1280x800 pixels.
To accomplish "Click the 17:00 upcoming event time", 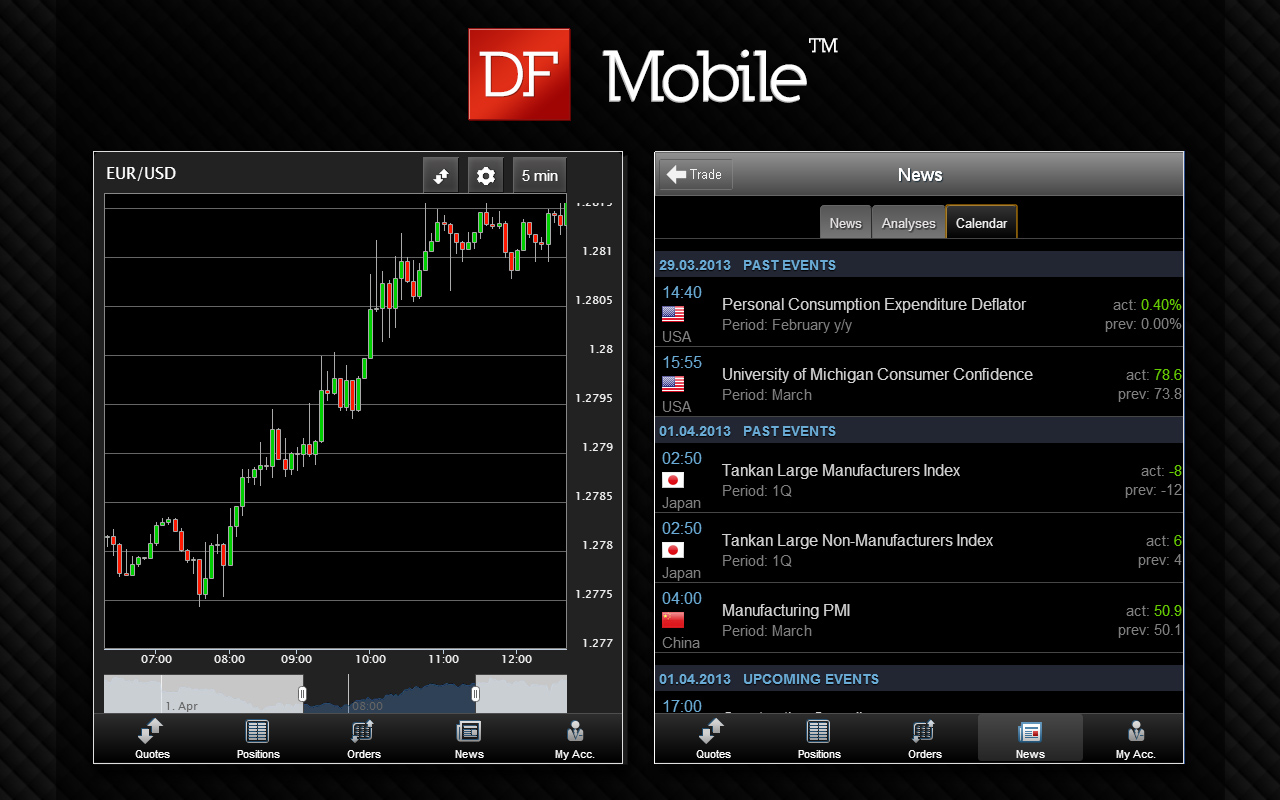I will (x=682, y=705).
